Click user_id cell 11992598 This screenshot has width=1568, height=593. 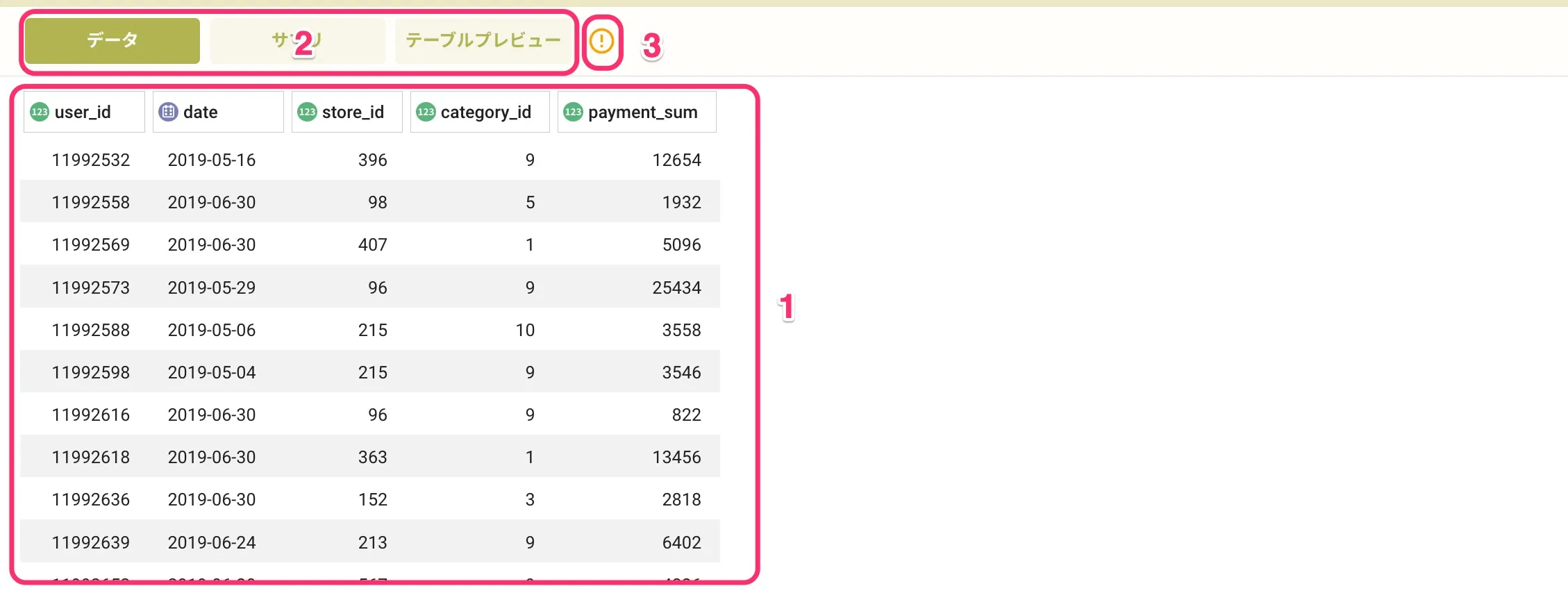[91, 373]
